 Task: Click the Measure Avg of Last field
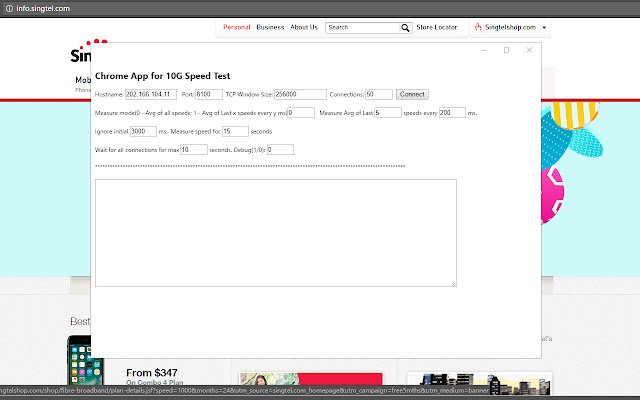[x=388, y=113]
